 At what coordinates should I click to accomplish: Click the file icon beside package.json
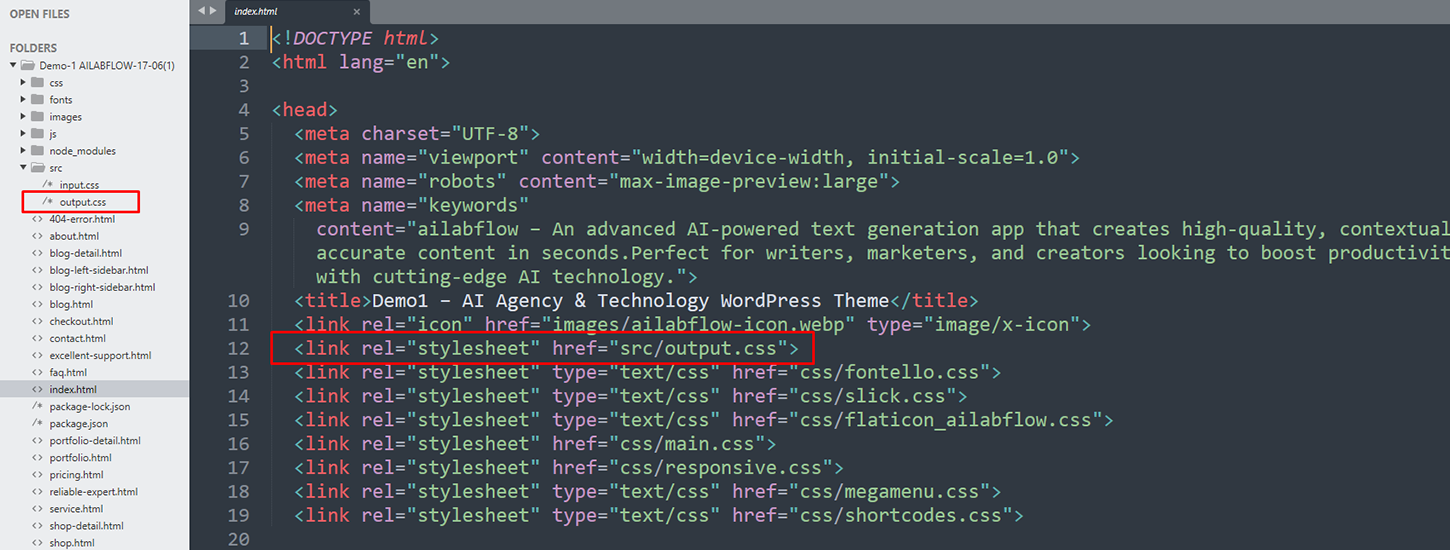(37, 424)
